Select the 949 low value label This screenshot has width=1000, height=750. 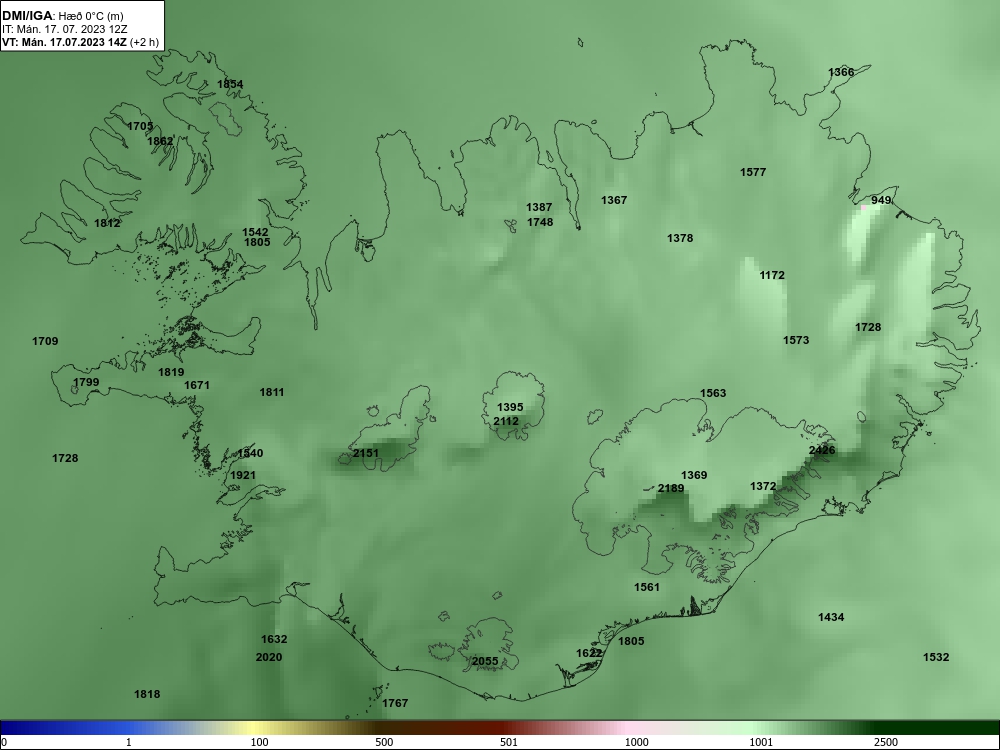click(881, 200)
